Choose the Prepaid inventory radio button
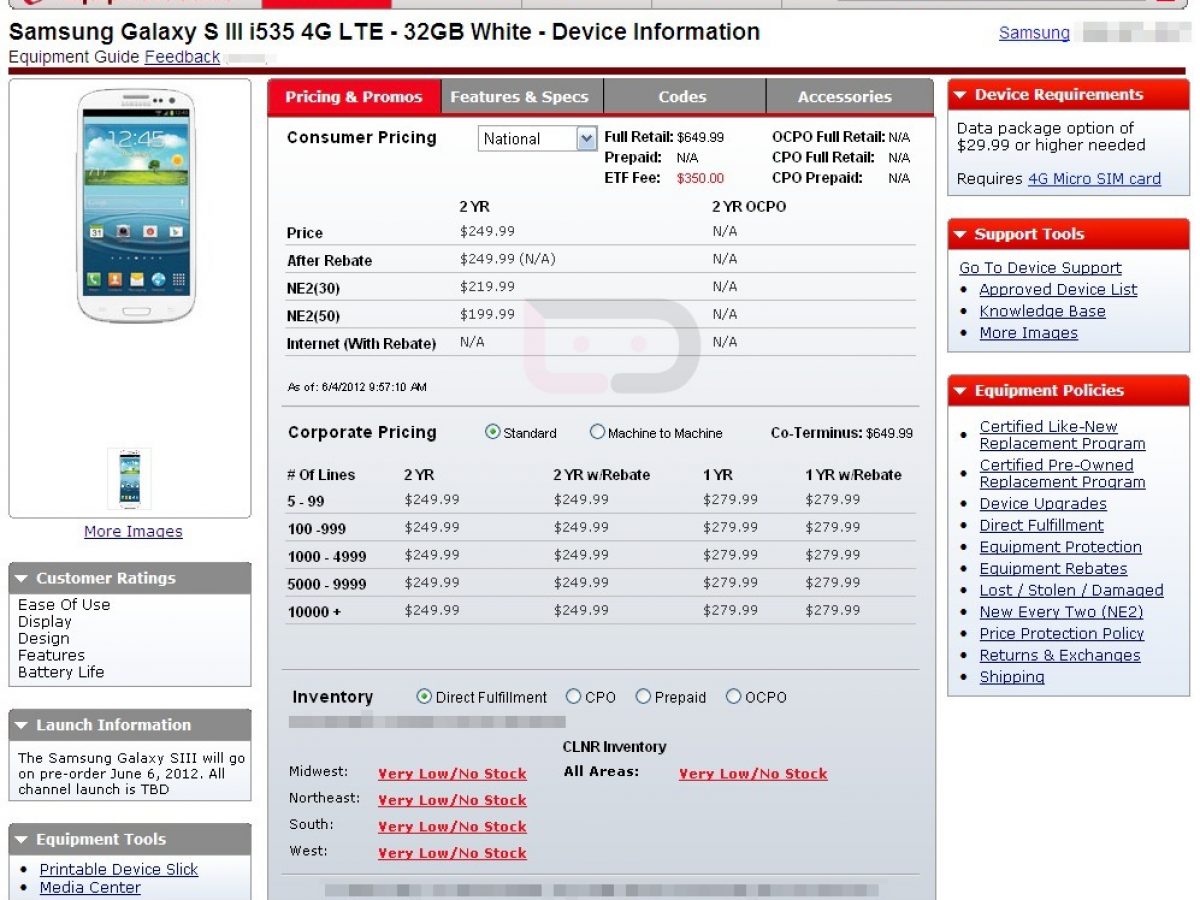This screenshot has height=900, width=1200. 643,697
